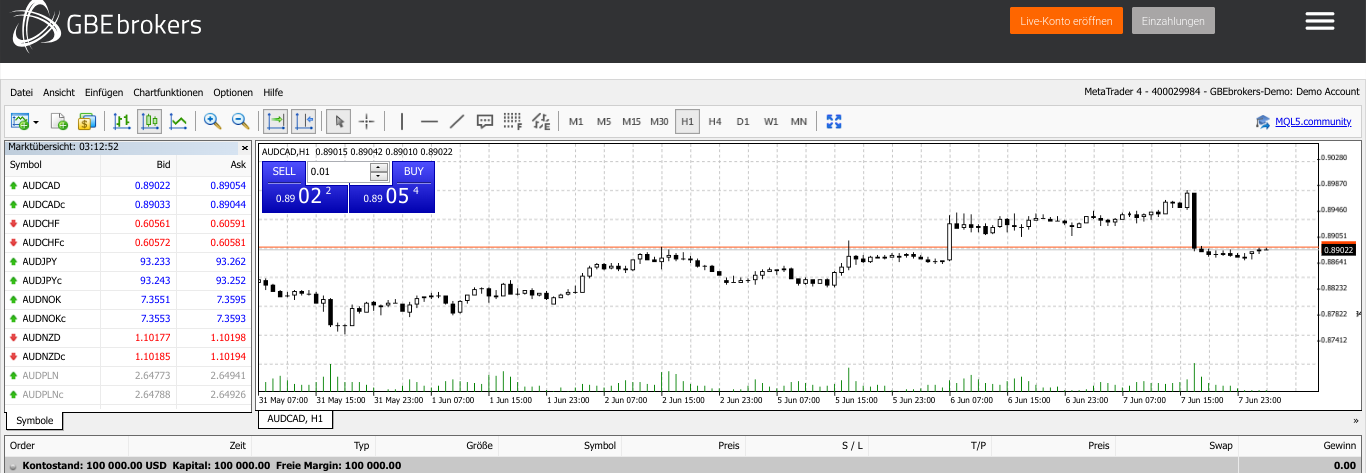Image resolution: width=1366 pixels, height=473 pixels.
Task: Switch chart timeframe to H4
Action: (x=715, y=122)
